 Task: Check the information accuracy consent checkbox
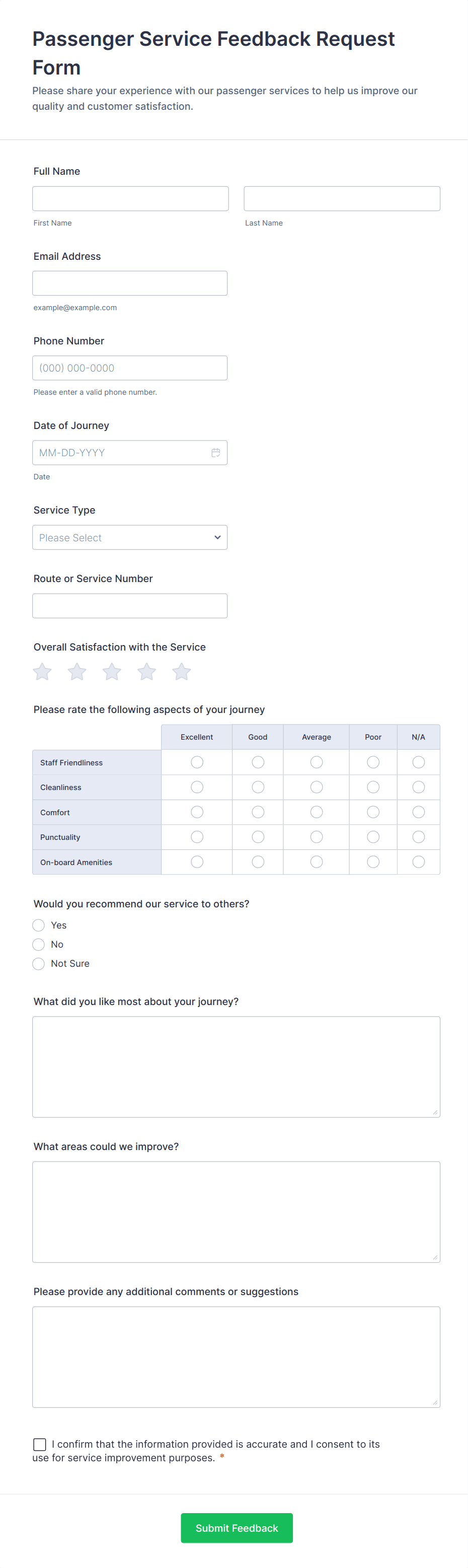pyautogui.click(x=40, y=1444)
